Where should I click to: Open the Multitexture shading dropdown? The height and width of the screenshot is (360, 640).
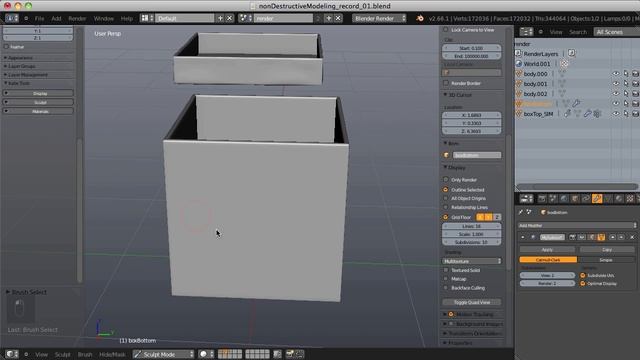[472, 261]
